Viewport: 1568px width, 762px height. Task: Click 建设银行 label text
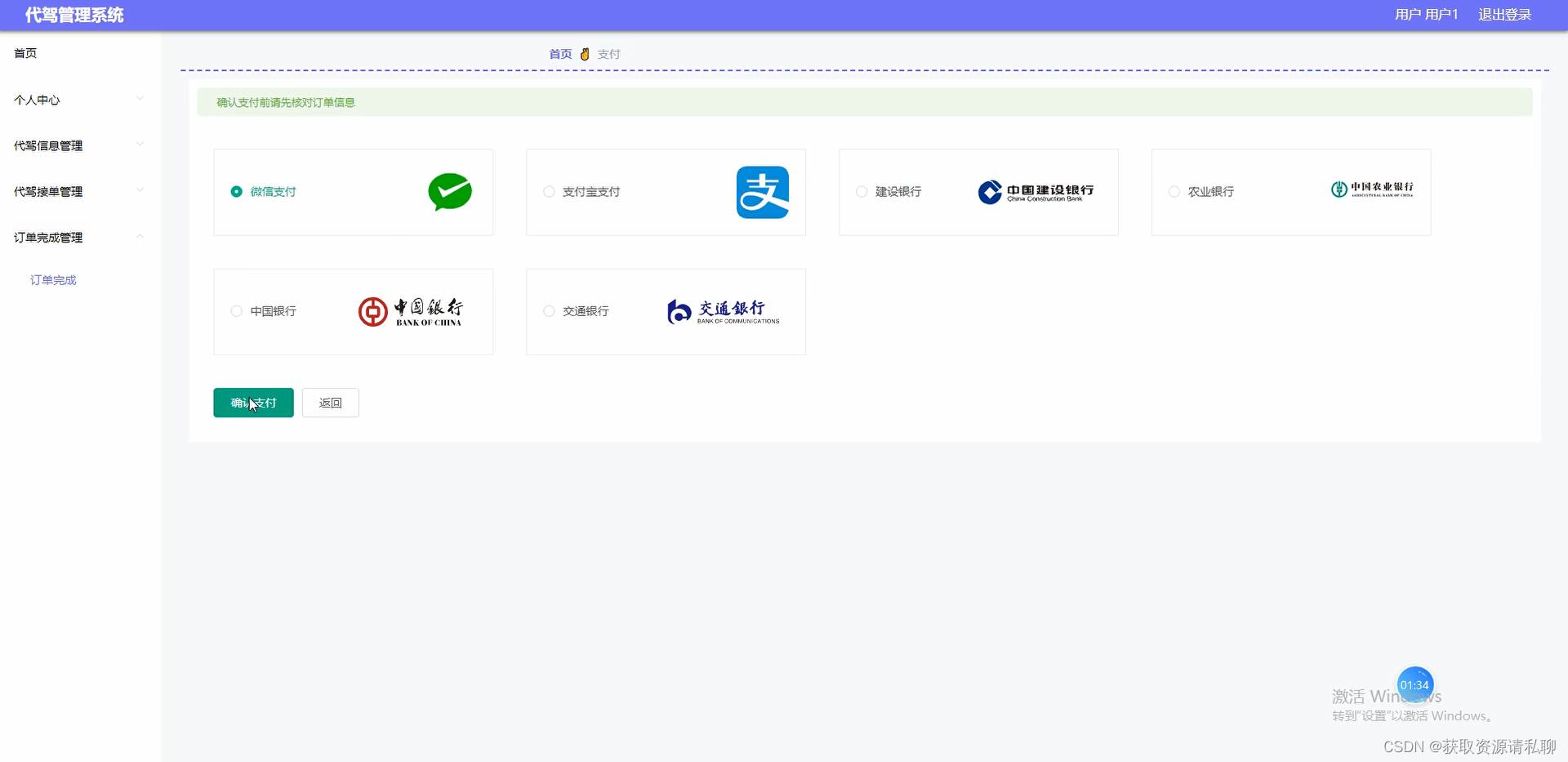coord(898,191)
